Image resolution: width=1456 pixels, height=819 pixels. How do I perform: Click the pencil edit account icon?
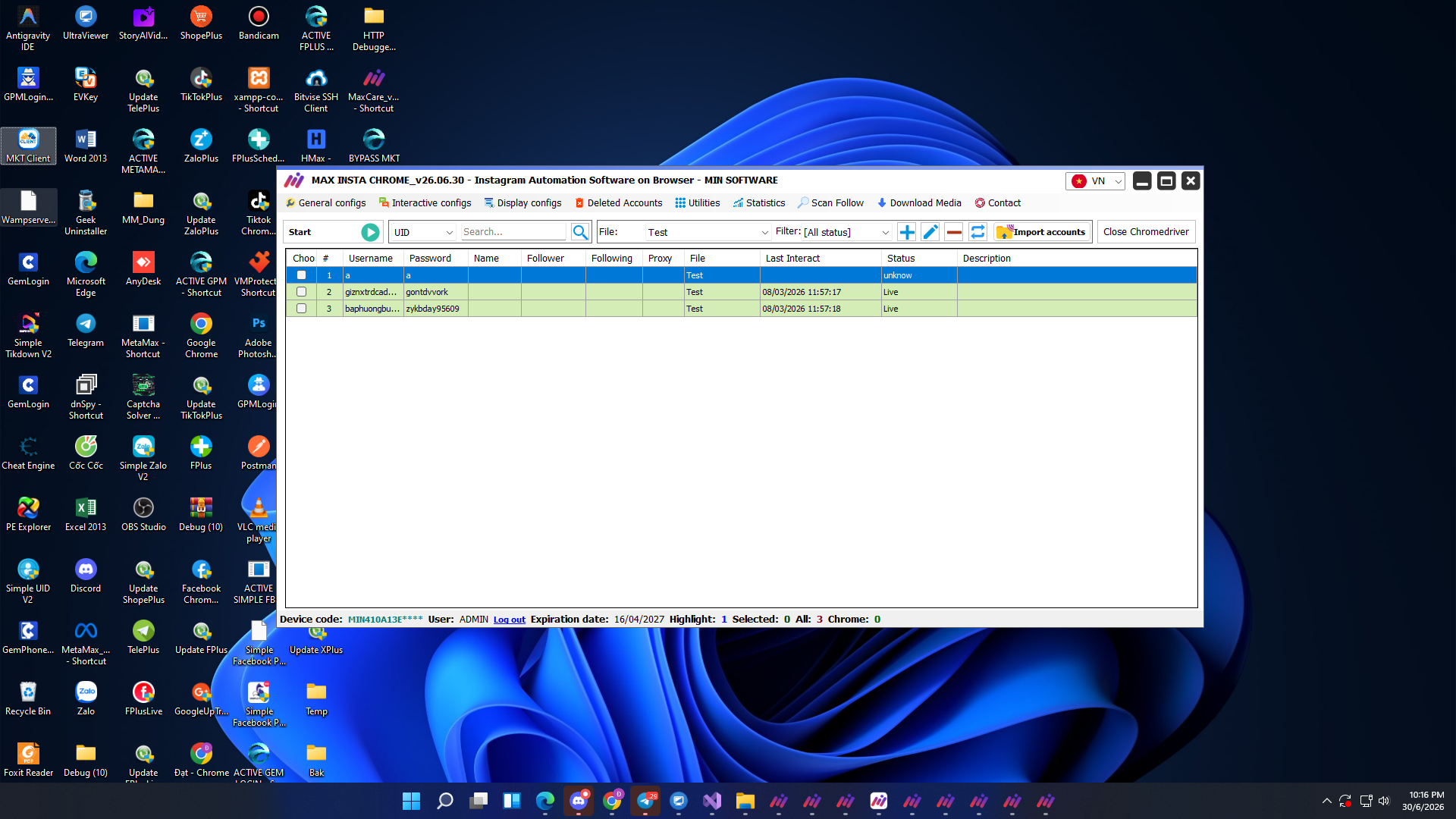(930, 232)
